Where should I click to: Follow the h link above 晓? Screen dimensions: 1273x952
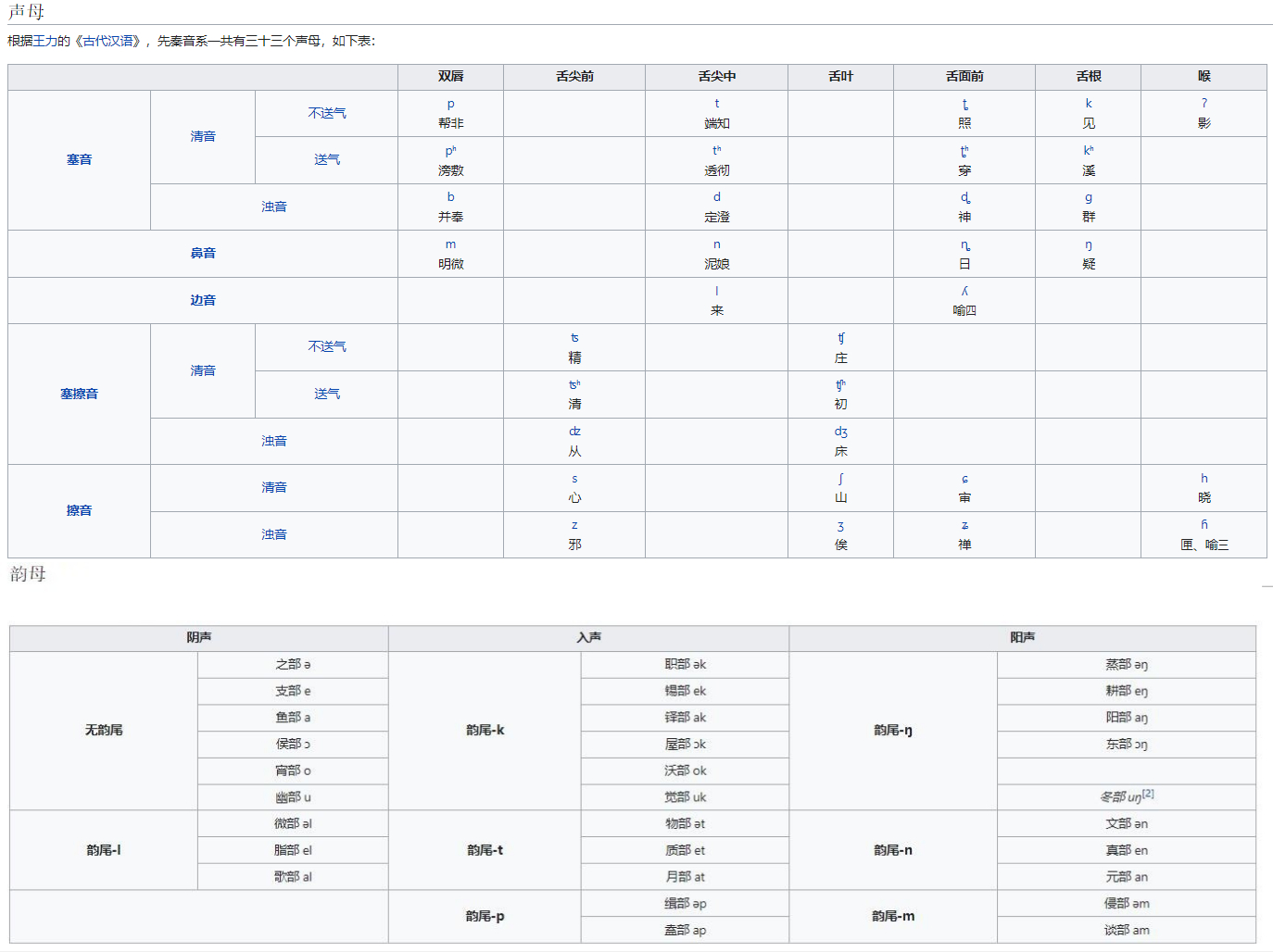pos(1204,479)
